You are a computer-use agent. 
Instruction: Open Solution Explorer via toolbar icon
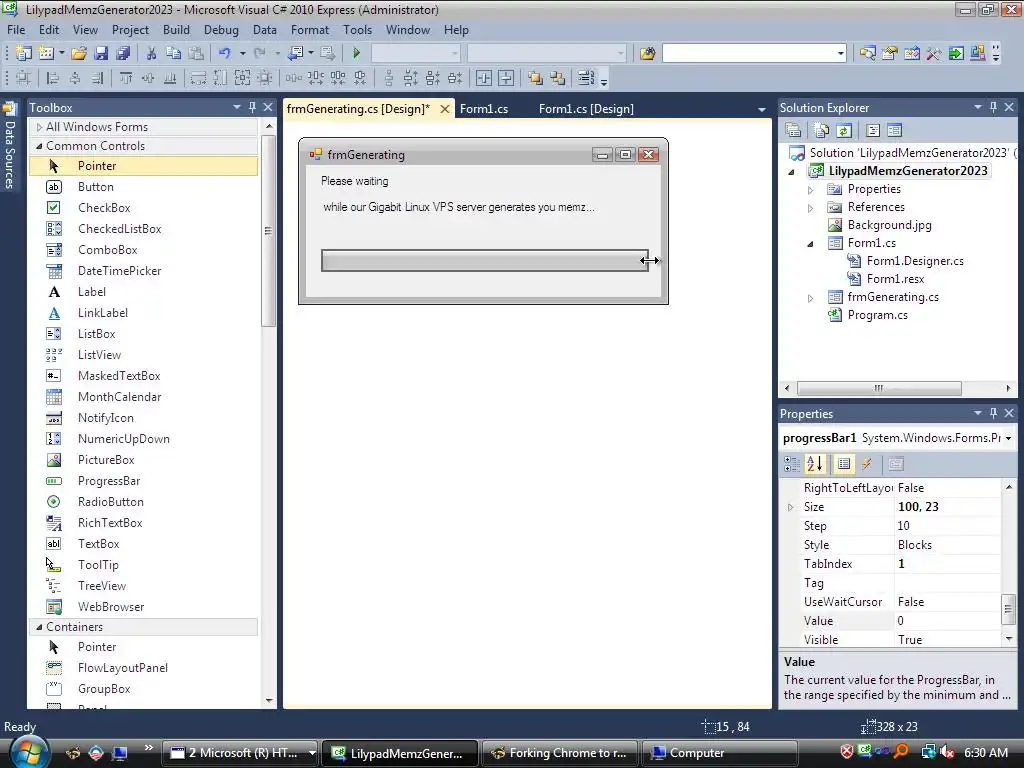click(x=868, y=53)
